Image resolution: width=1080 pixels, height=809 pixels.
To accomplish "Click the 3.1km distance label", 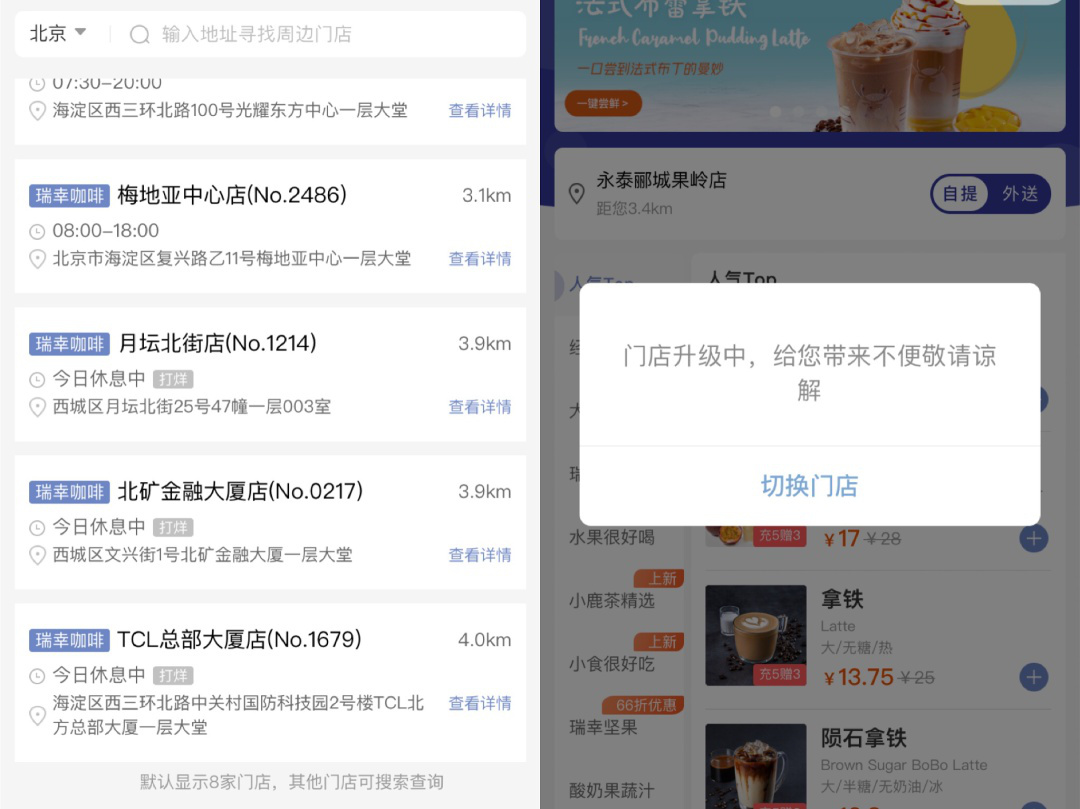I will (x=486, y=196).
